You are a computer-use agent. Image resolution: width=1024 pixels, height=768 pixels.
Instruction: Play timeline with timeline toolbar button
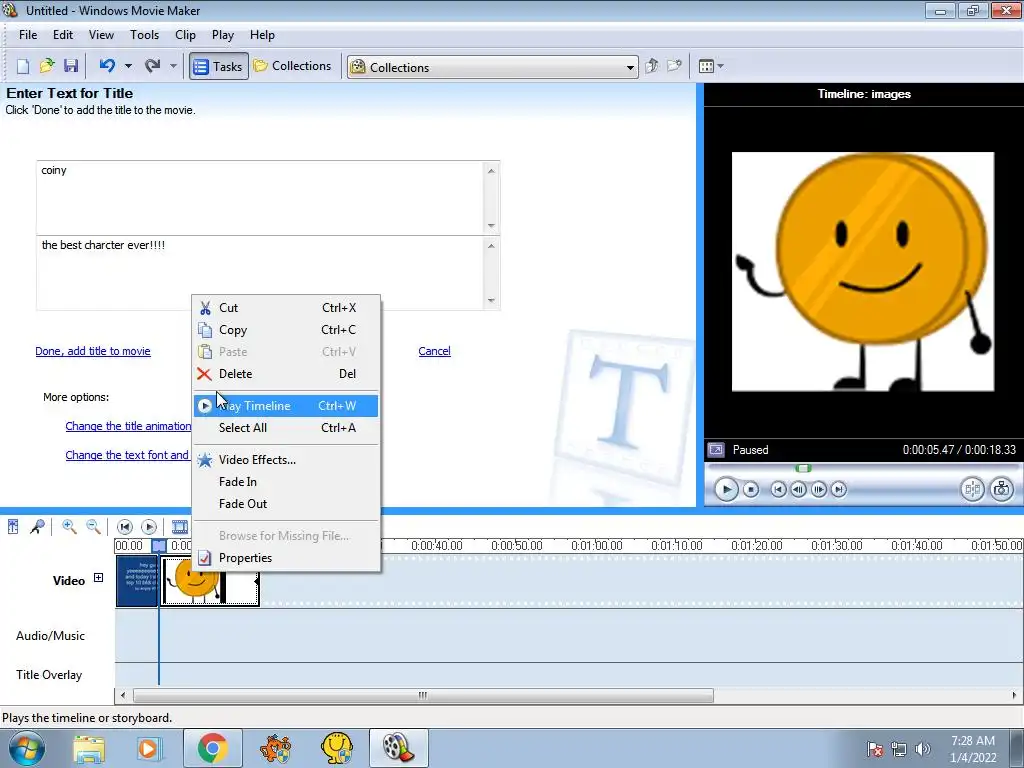click(149, 526)
